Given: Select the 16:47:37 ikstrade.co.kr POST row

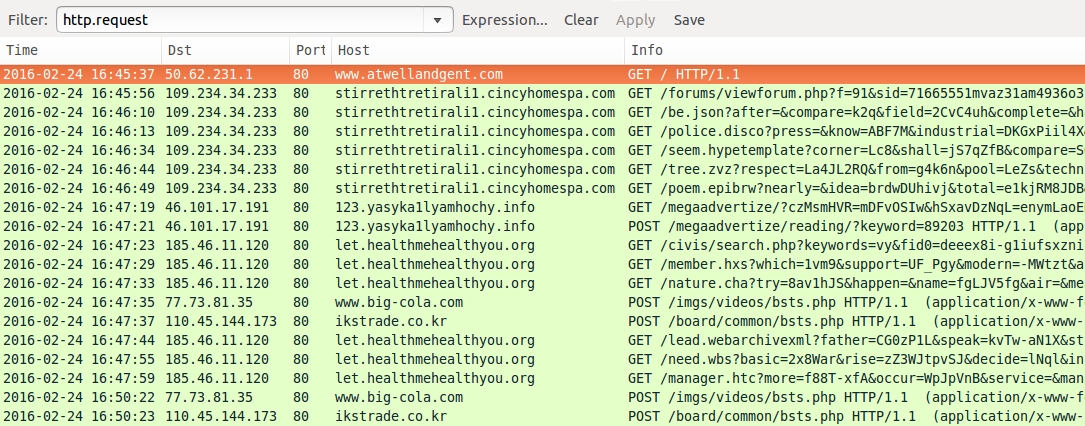Looking at the screenshot, I should tap(540, 321).
